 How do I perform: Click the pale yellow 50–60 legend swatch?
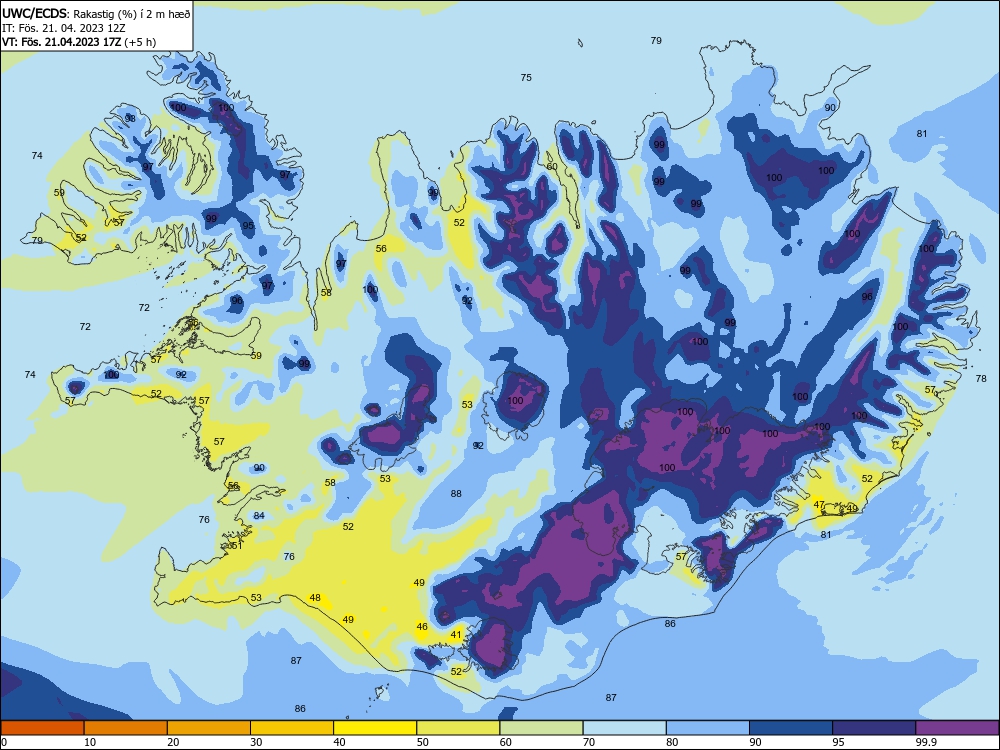(458, 728)
